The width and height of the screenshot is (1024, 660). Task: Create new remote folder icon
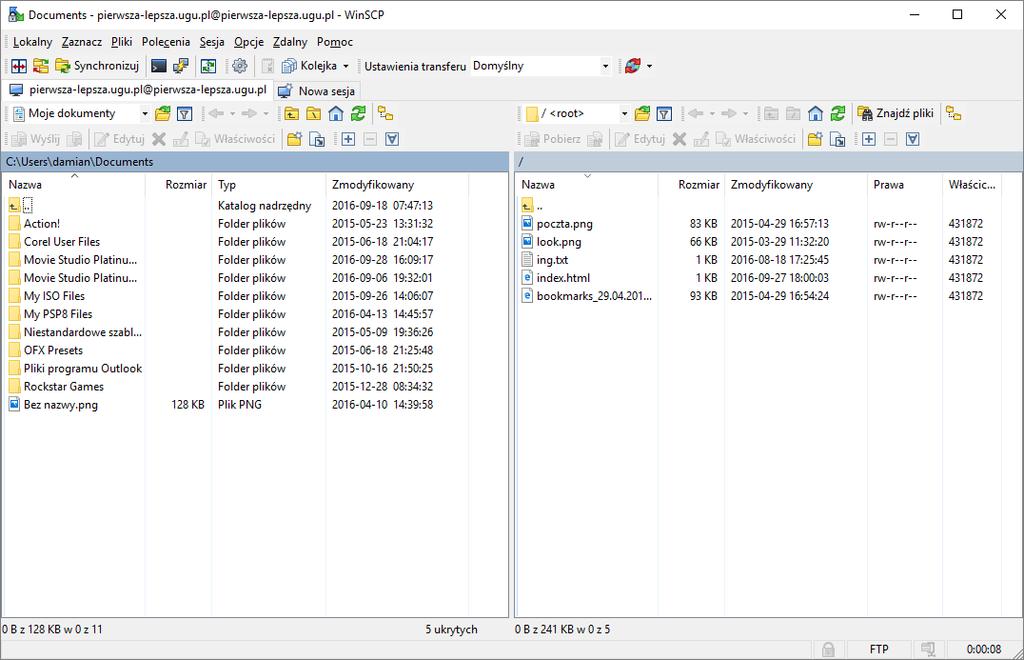pos(815,139)
